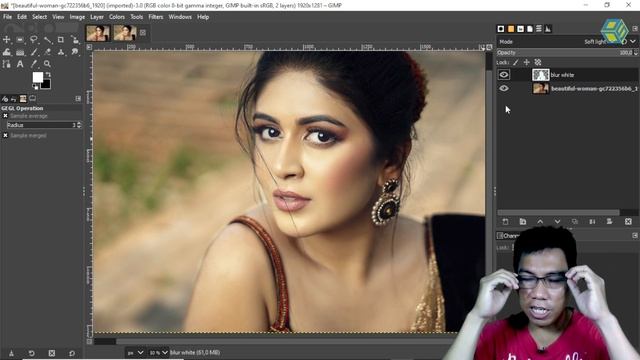Switch to the Device Status tab
The width and height of the screenshot is (640, 360).
pyautogui.click(x=33, y=99)
